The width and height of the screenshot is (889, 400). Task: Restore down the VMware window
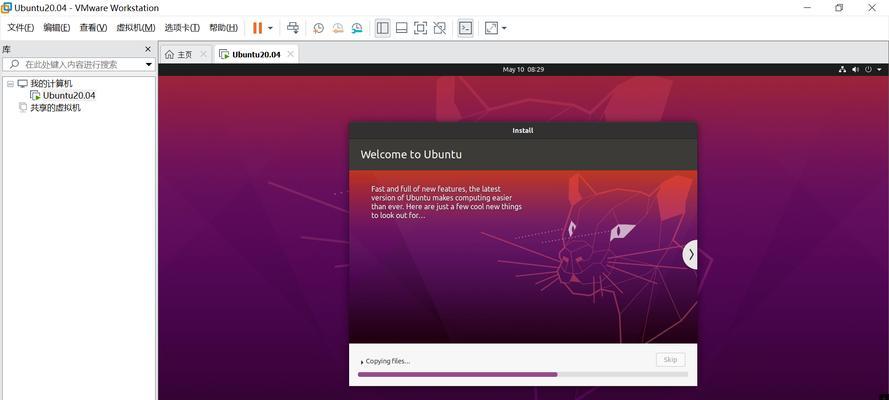pos(839,8)
